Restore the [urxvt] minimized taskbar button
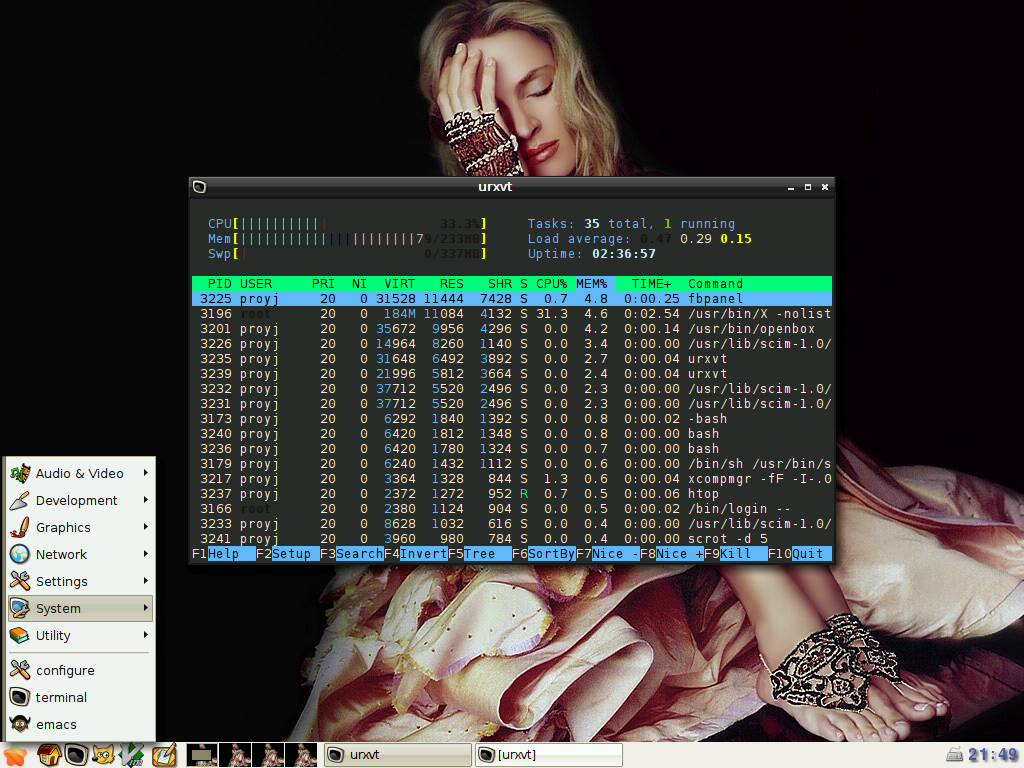 pyautogui.click(x=549, y=755)
